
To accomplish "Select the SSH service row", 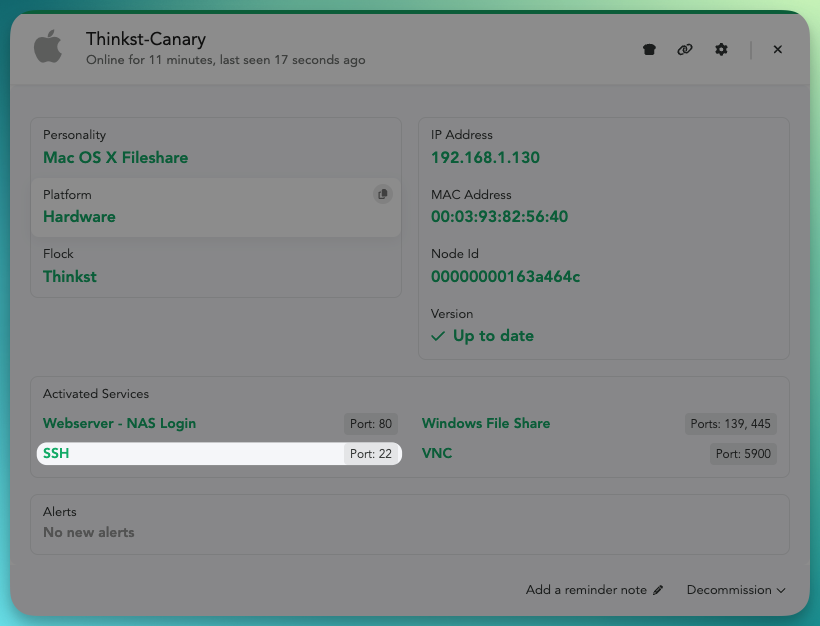I will point(219,453).
